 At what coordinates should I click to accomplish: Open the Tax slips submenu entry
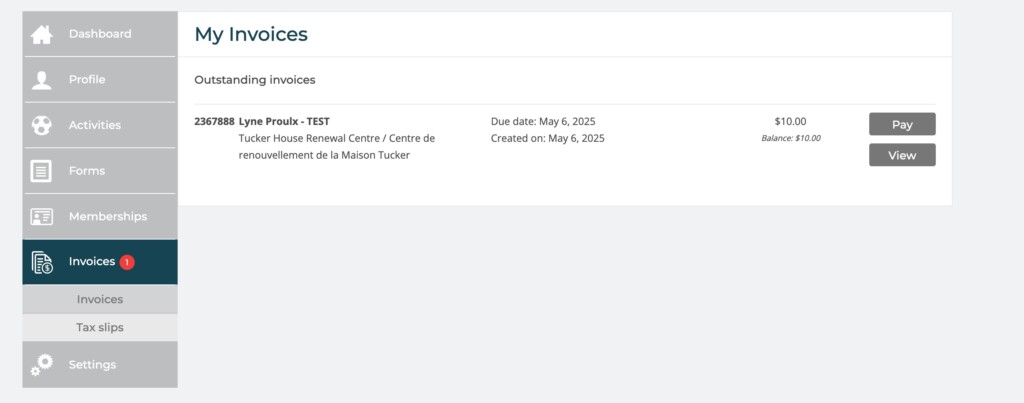coord(100,327)
